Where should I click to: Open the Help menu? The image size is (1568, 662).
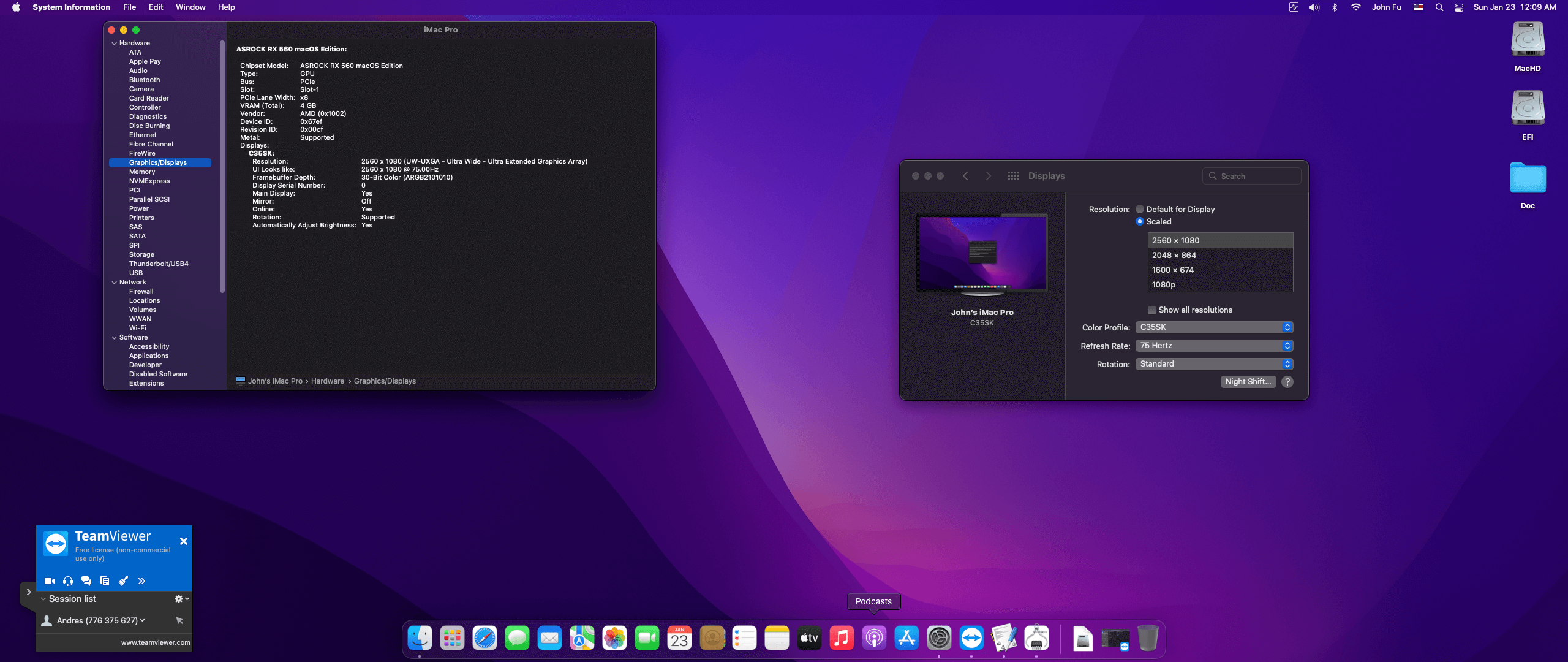(x=227, y=7)
